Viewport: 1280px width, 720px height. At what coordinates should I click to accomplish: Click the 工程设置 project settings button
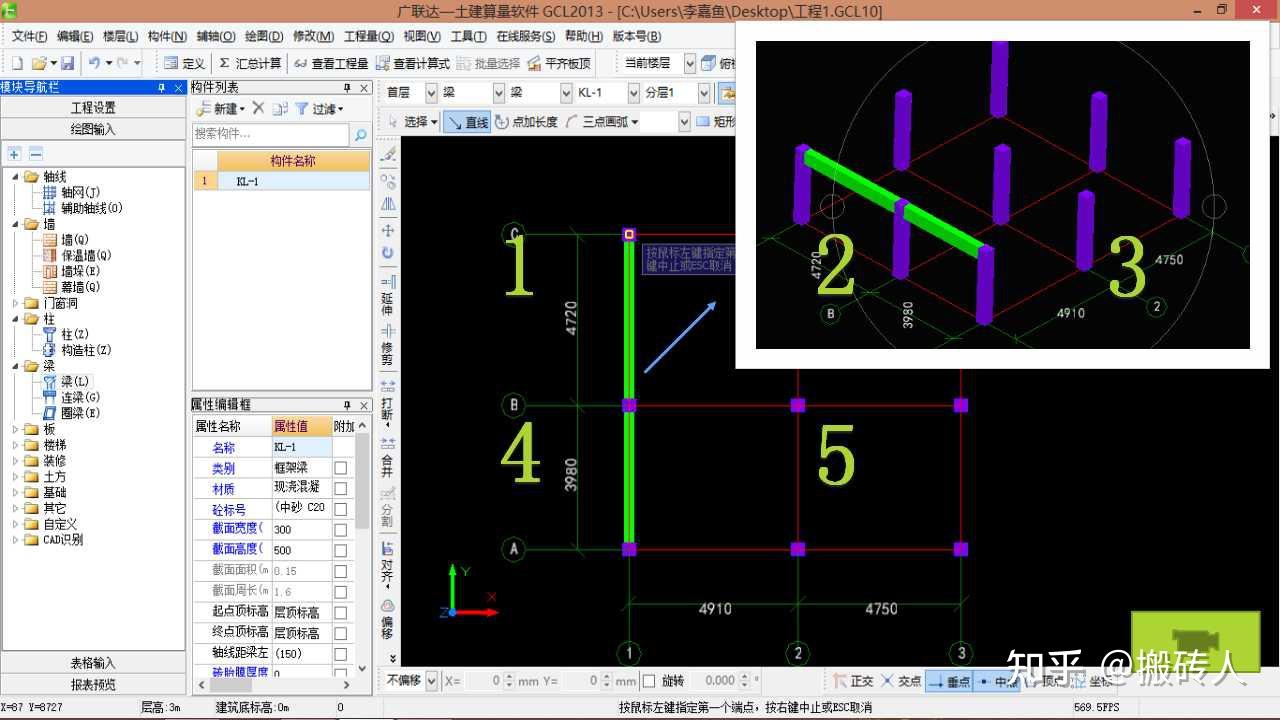click(93, 107)
